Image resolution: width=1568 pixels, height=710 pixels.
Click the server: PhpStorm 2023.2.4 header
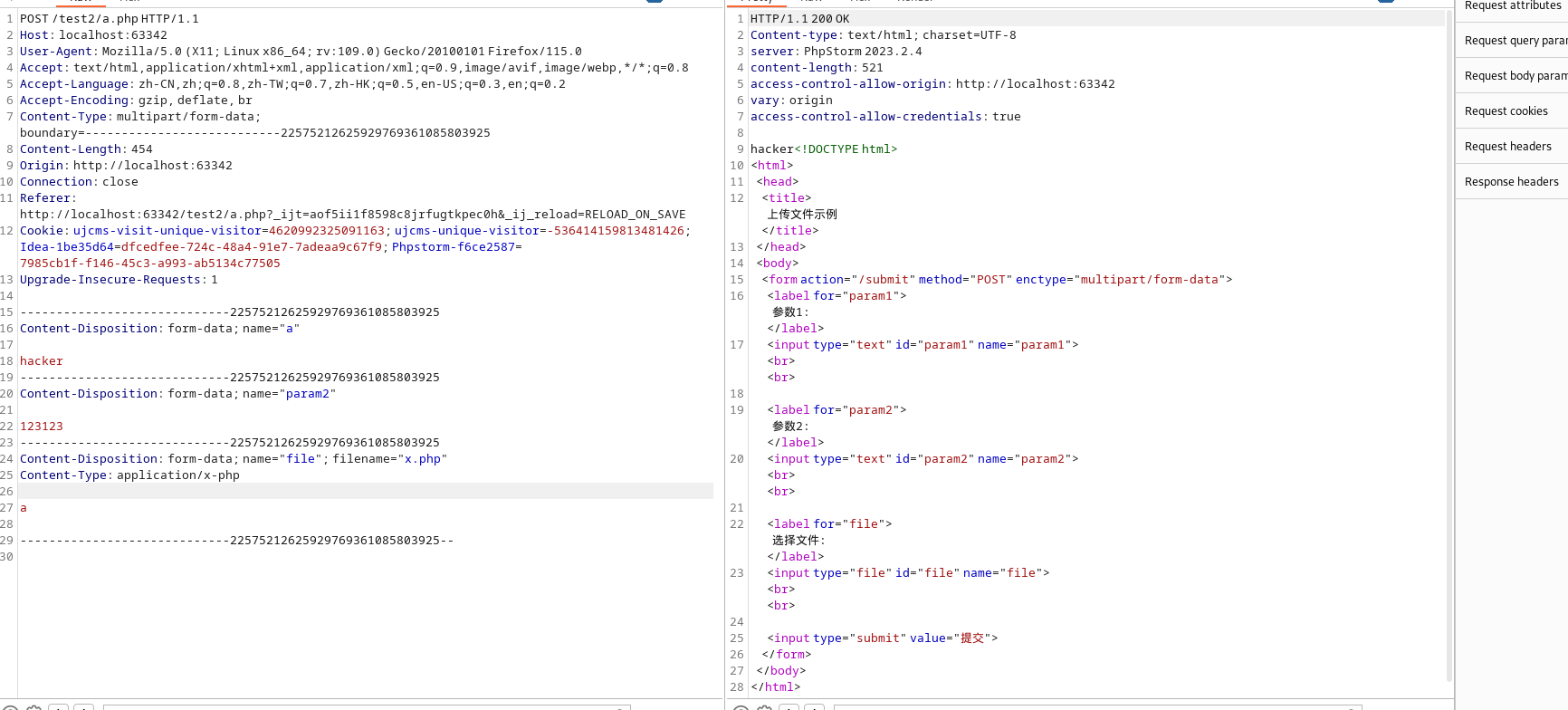coord(837,52)
